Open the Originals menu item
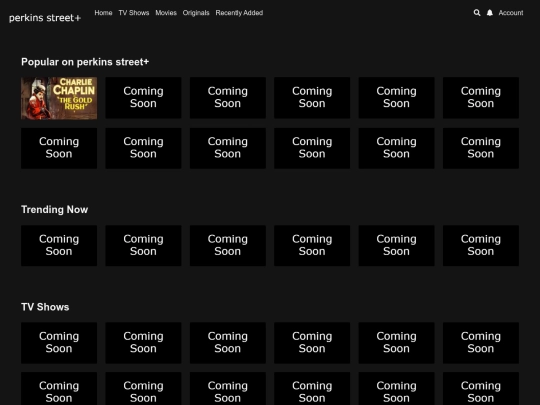 [196, 13]
